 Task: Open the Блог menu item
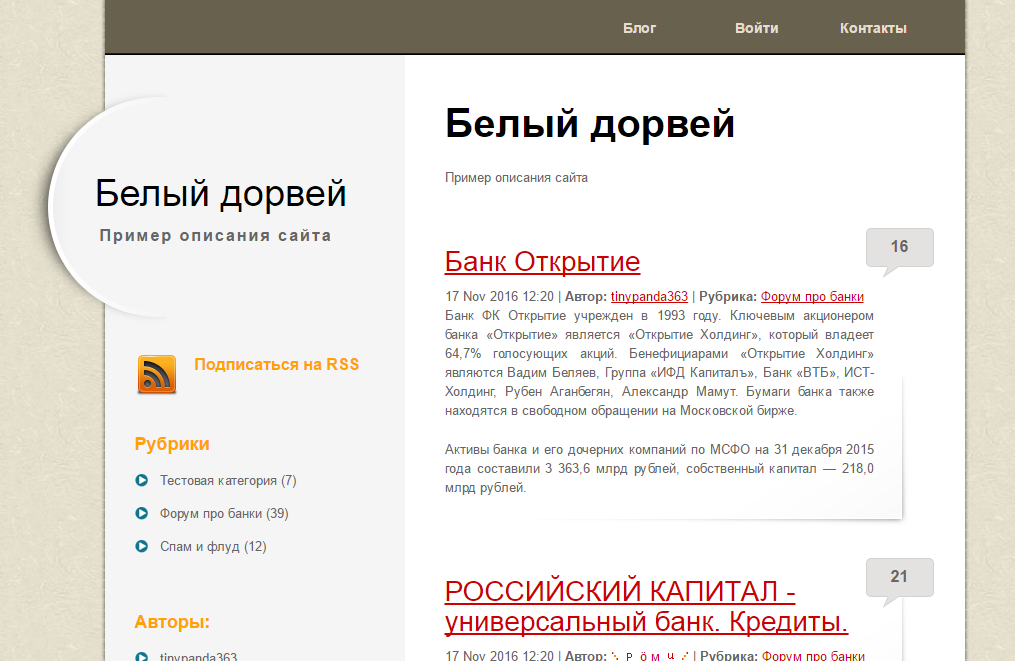(x=640, y=28)
